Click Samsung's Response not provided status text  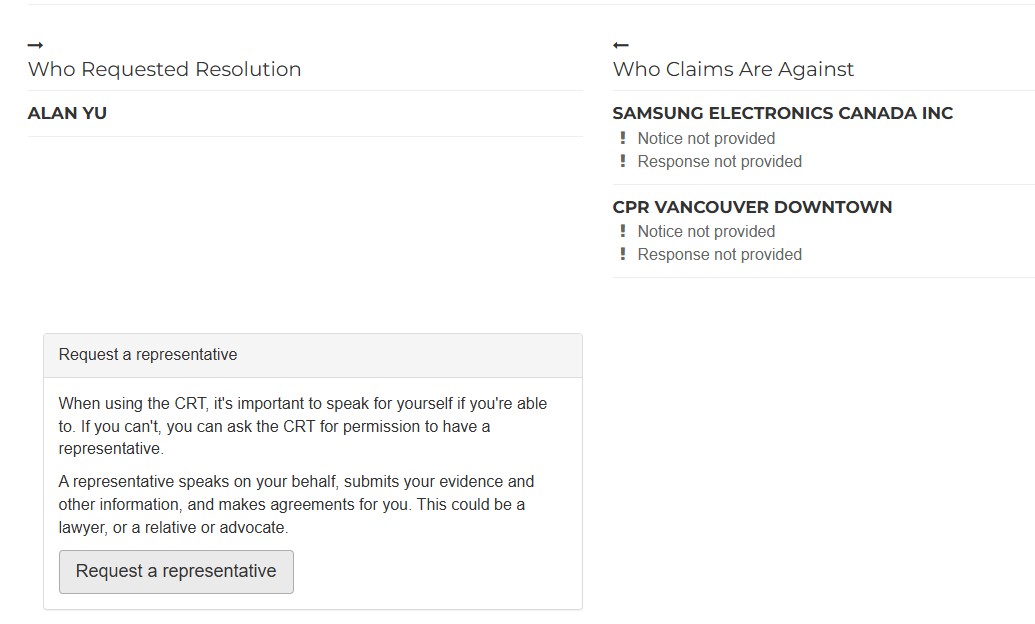(719, 161)
